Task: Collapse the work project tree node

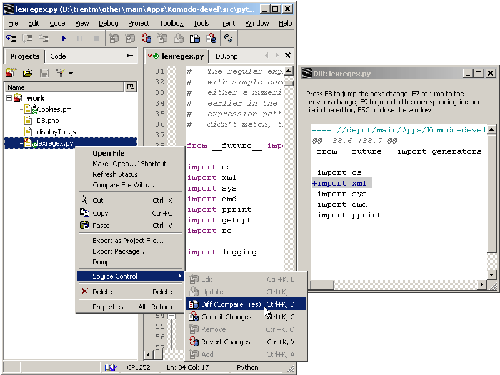Action: (x=9, y=98)
